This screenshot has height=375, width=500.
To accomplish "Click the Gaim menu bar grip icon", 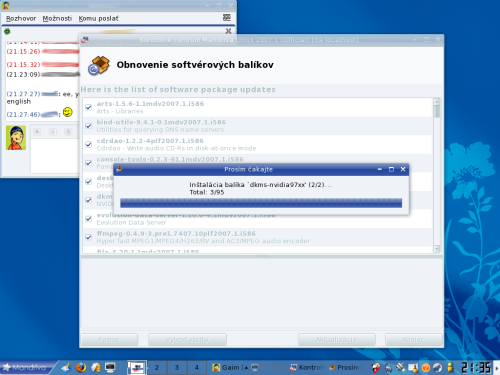I will 227,17.
